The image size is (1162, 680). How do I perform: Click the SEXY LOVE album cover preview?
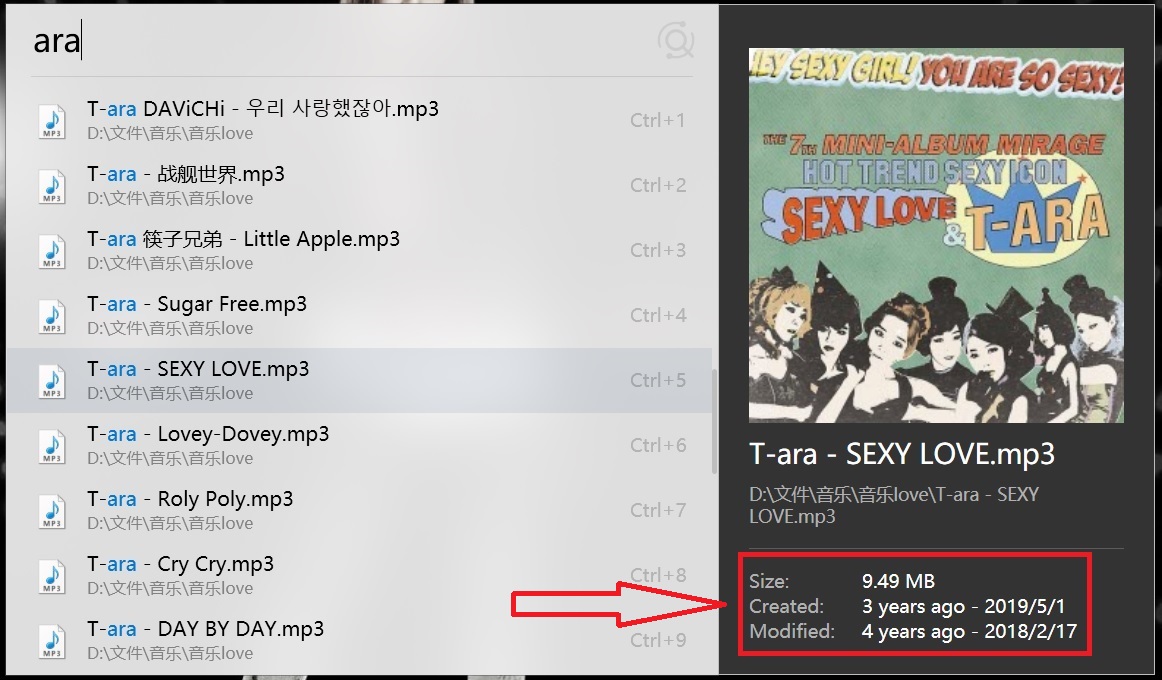(936, 236)
